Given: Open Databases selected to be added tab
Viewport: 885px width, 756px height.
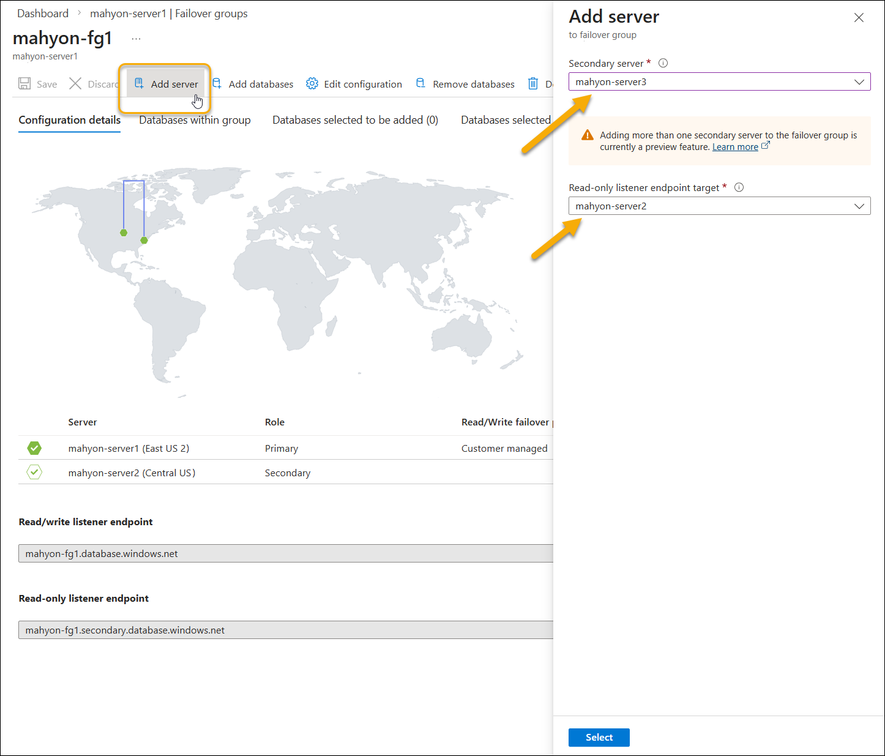Looking at the screenshot, I should pyautogui.click(x=355, y=120).
